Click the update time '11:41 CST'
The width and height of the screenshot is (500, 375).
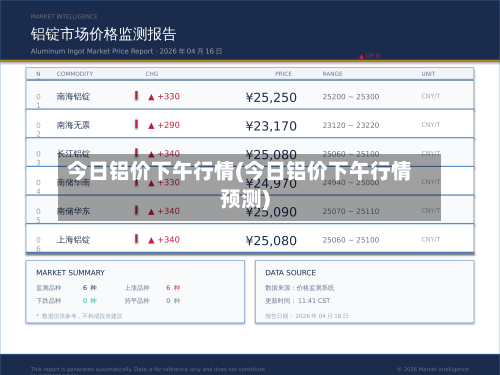tap(314, 301)
